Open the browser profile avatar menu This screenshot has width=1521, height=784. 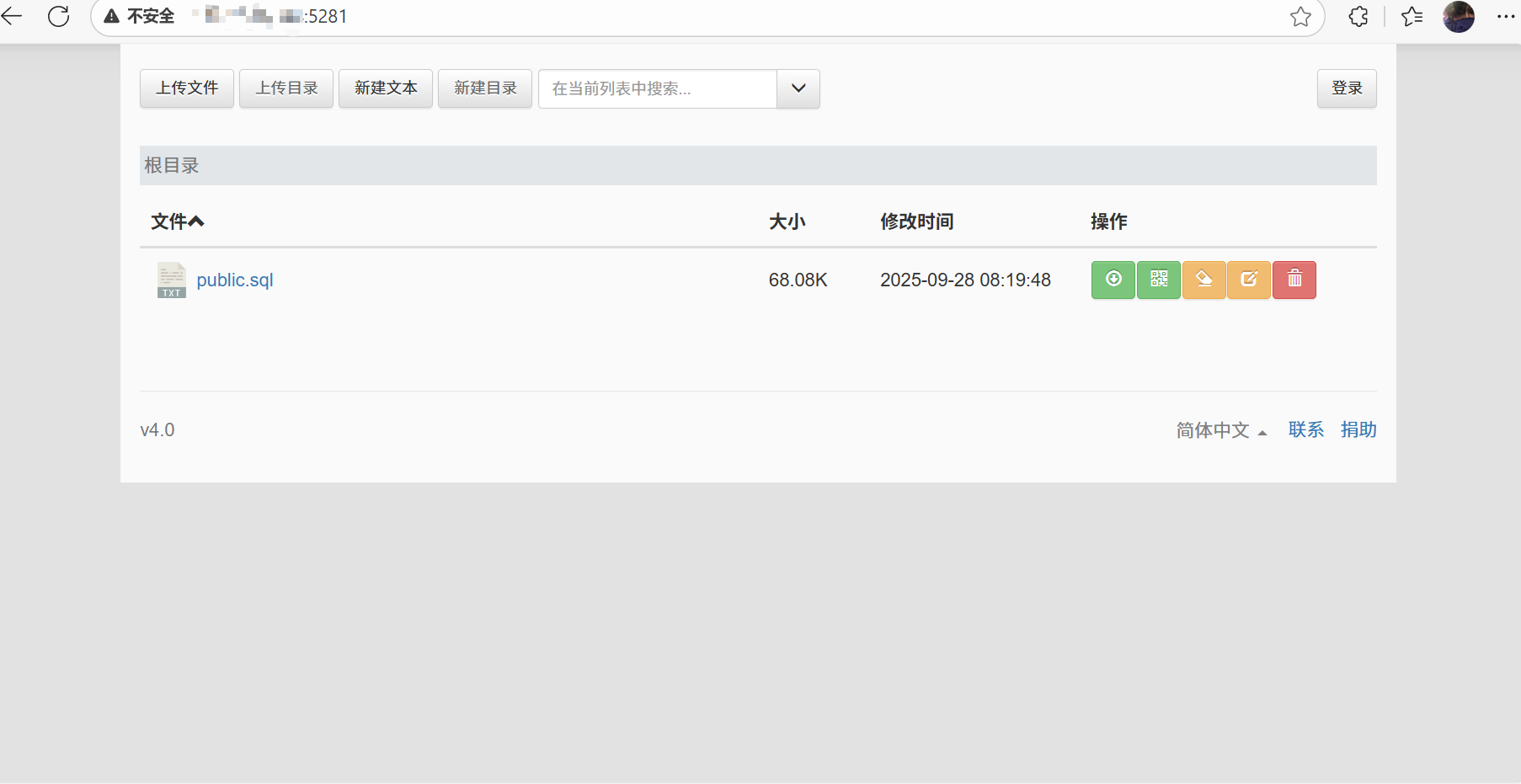tap(1459, 17)
